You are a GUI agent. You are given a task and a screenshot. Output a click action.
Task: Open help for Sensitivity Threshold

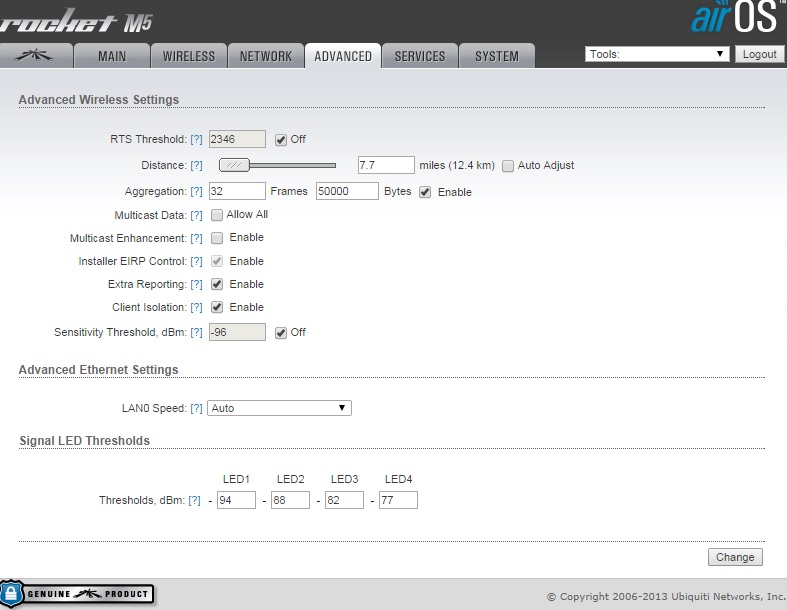pyautogui.click(x=196, y=333)
